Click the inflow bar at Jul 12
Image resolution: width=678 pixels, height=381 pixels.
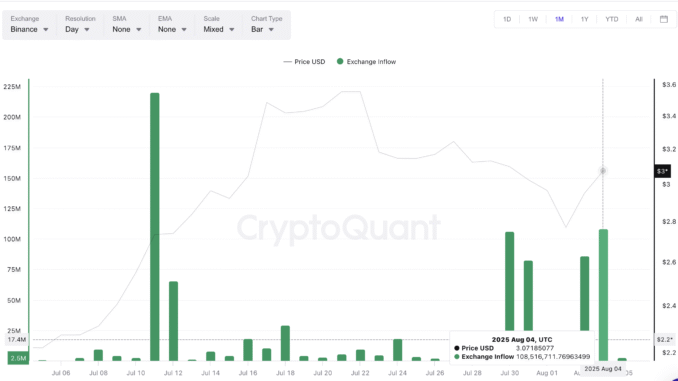coord(173,321)
